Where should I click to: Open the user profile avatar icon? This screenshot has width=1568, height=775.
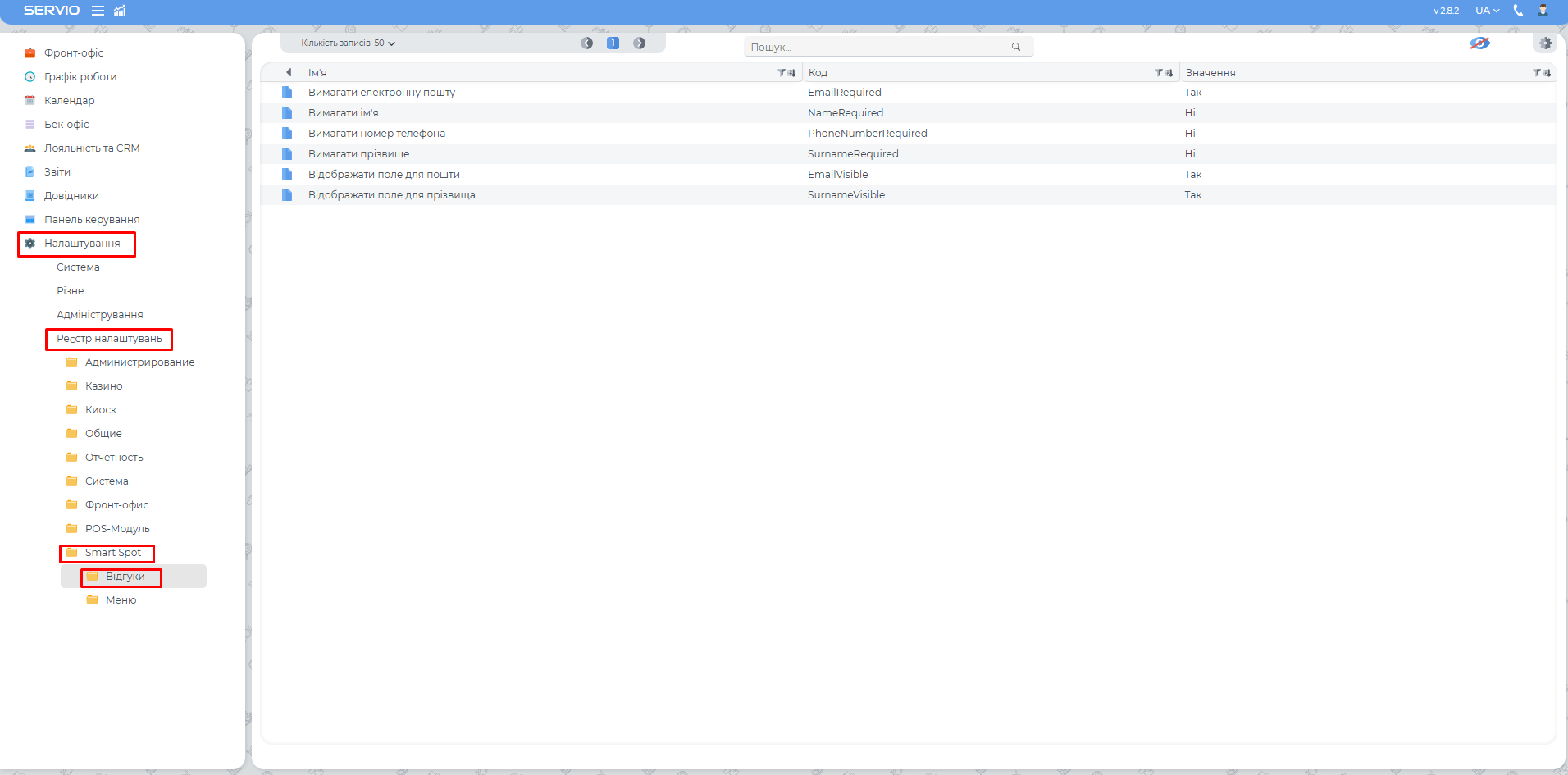(1543, 11)
